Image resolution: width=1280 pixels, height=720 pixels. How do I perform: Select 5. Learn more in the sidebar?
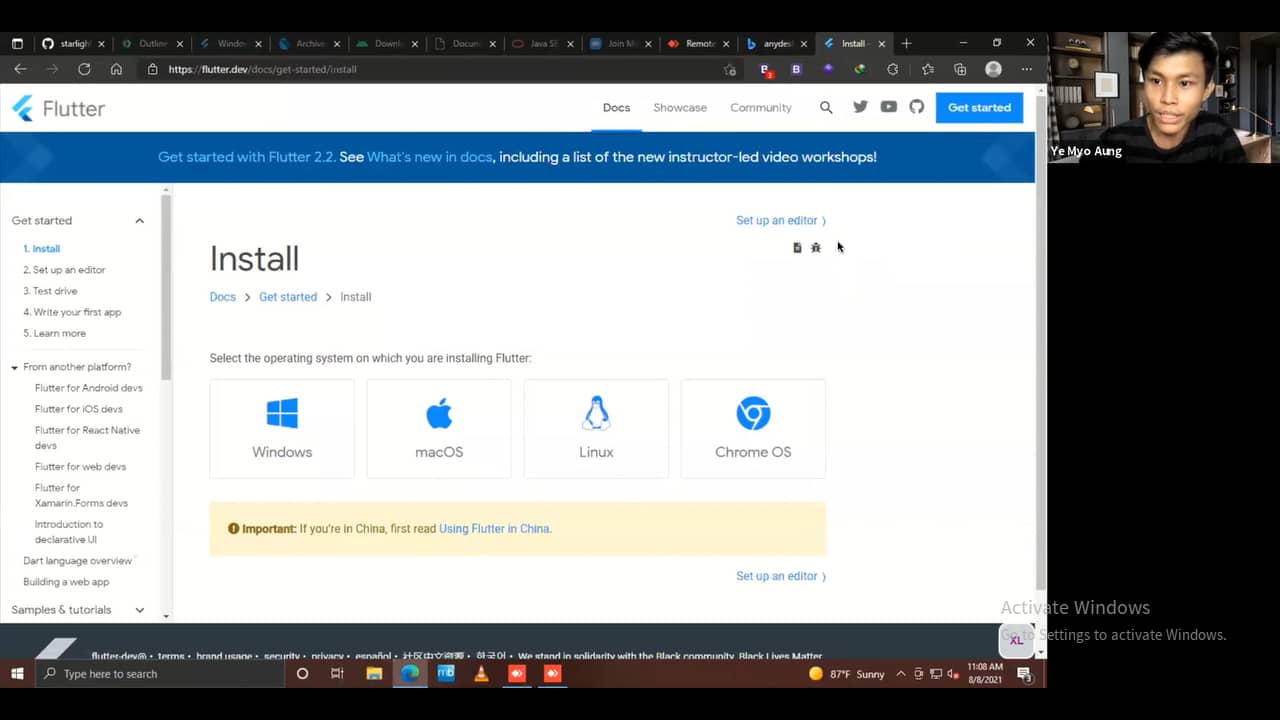pyautogui.click(x=54, y=333)
